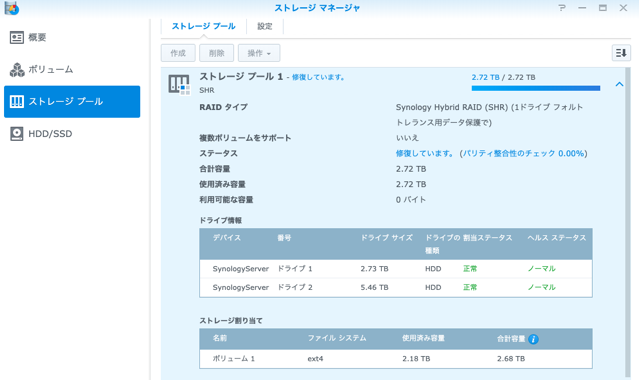Image resolution: width=639 pixels, height=380 pixels.
Task: Click the 0 バイト available capacity value
Action: [x=411, y=200]
